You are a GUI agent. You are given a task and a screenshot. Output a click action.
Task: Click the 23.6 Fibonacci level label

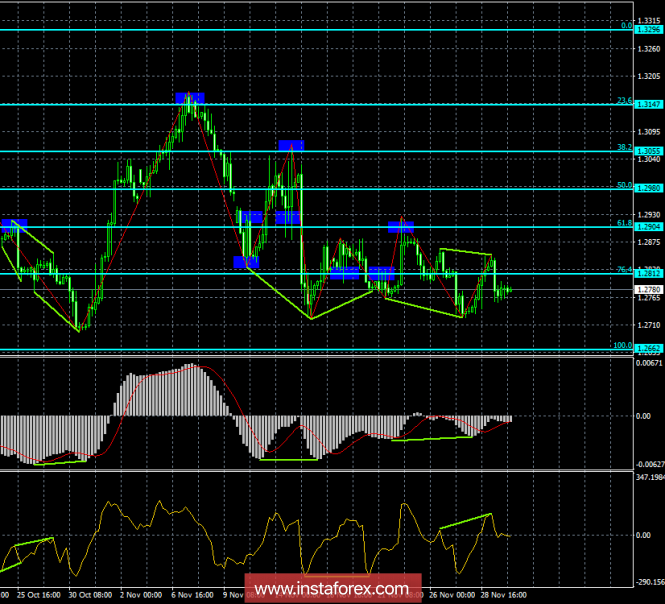624,100
